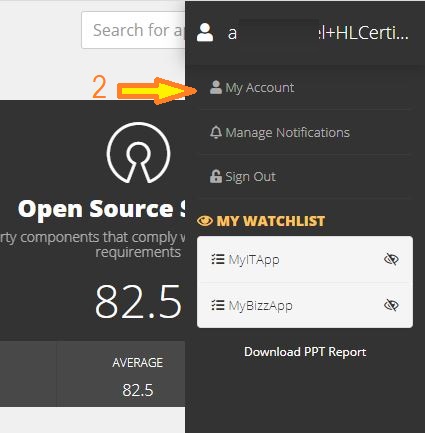
Task: Click the MyBizzApp checklist icon
Action: coord(218,305)
